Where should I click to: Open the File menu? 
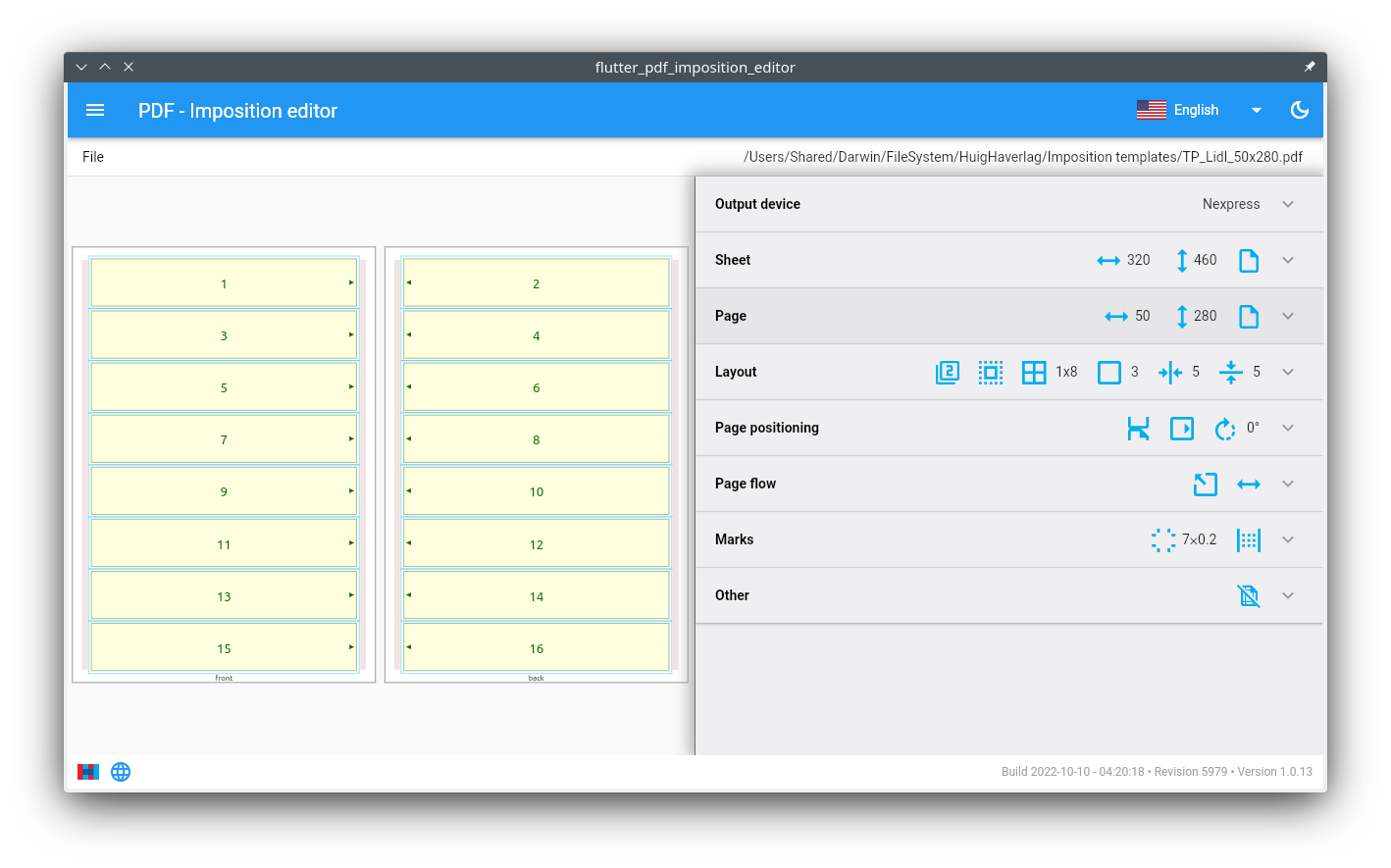coord(93,157)
